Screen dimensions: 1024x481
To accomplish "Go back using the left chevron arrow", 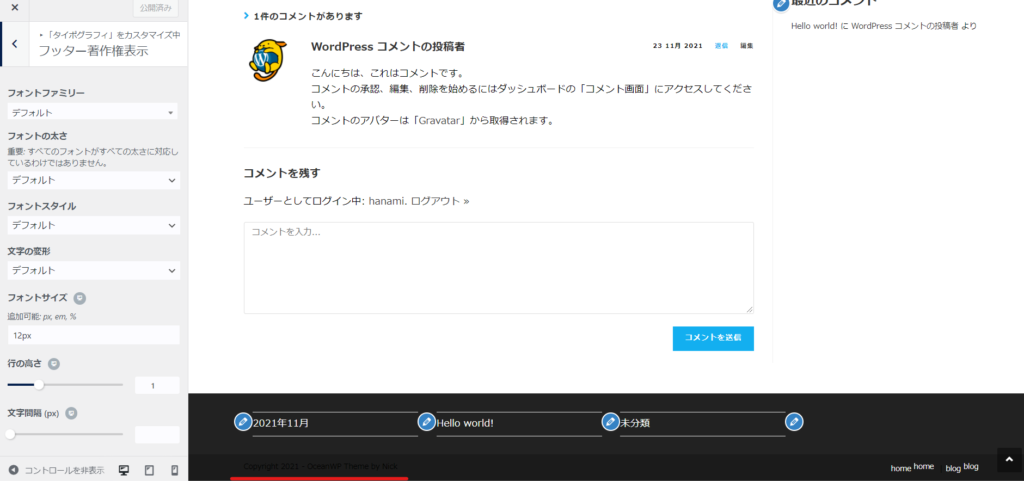I will 14,44.
